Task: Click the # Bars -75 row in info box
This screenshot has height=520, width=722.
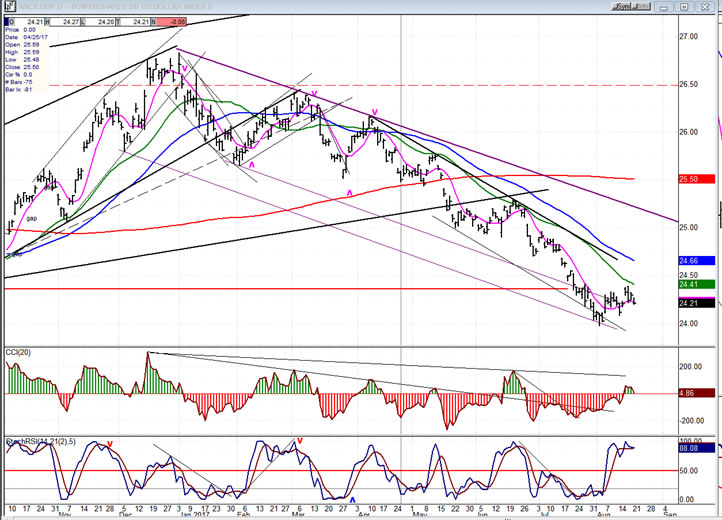Action: (x=19, y=82)
